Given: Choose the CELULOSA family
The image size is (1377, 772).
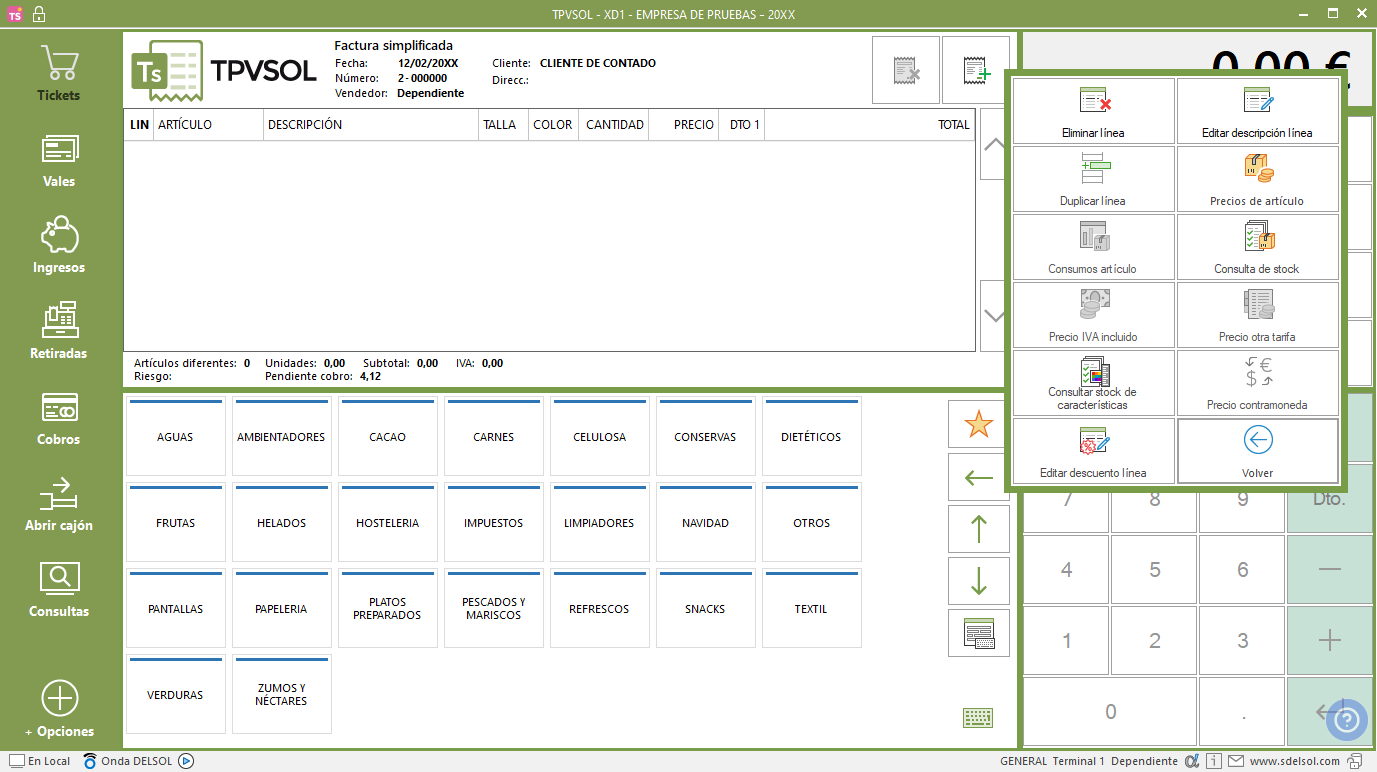Looking at the screenshot, I should click(x=599, y=437).
